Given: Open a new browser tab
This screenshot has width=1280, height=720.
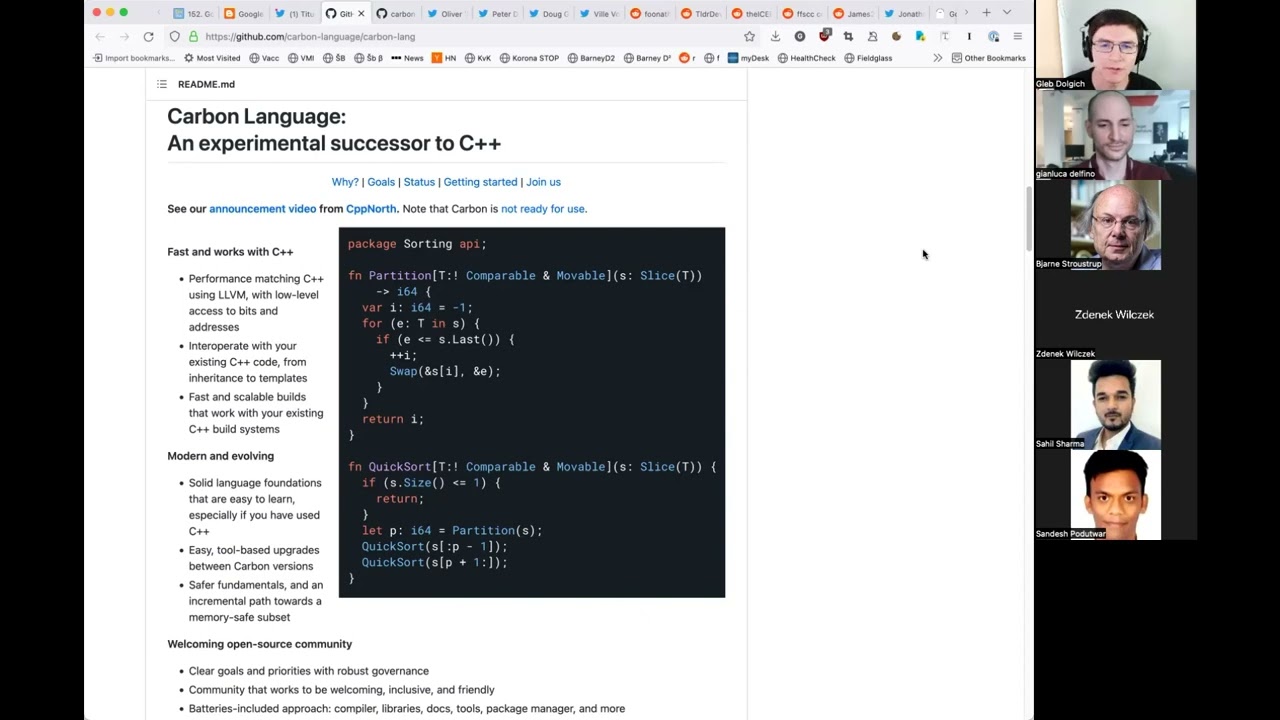Looking at the screenshot, I should click(x=986, y=13).
